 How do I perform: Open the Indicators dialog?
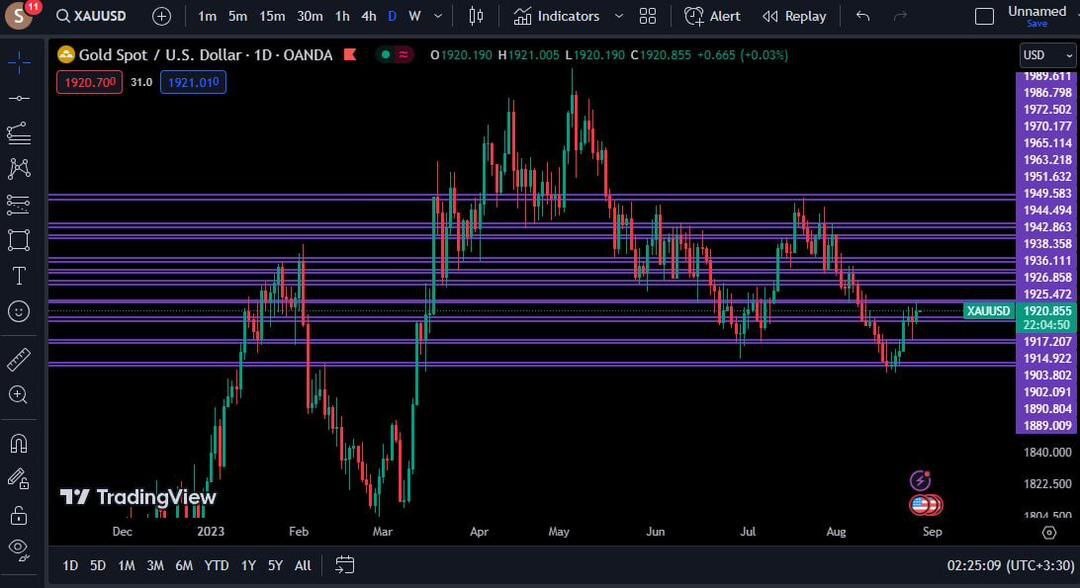pyautogui.click(x=557, y=16)
